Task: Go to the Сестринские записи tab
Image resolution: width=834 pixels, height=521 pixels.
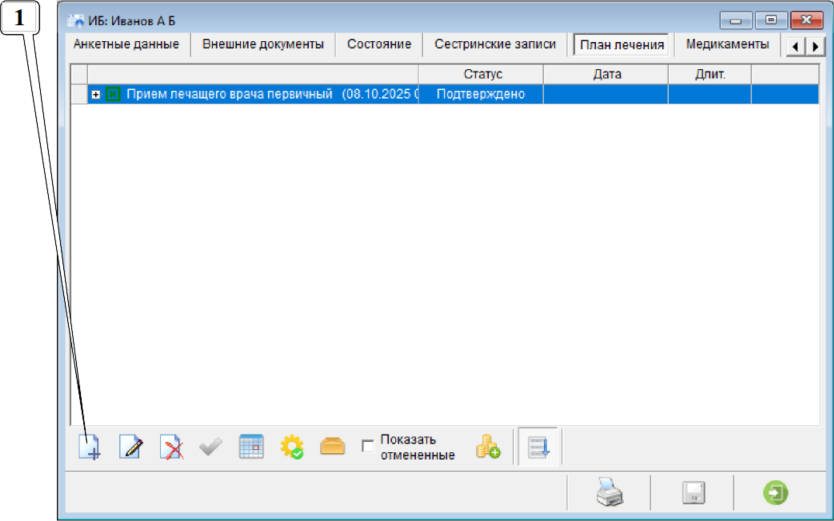Action: point(495,45)
